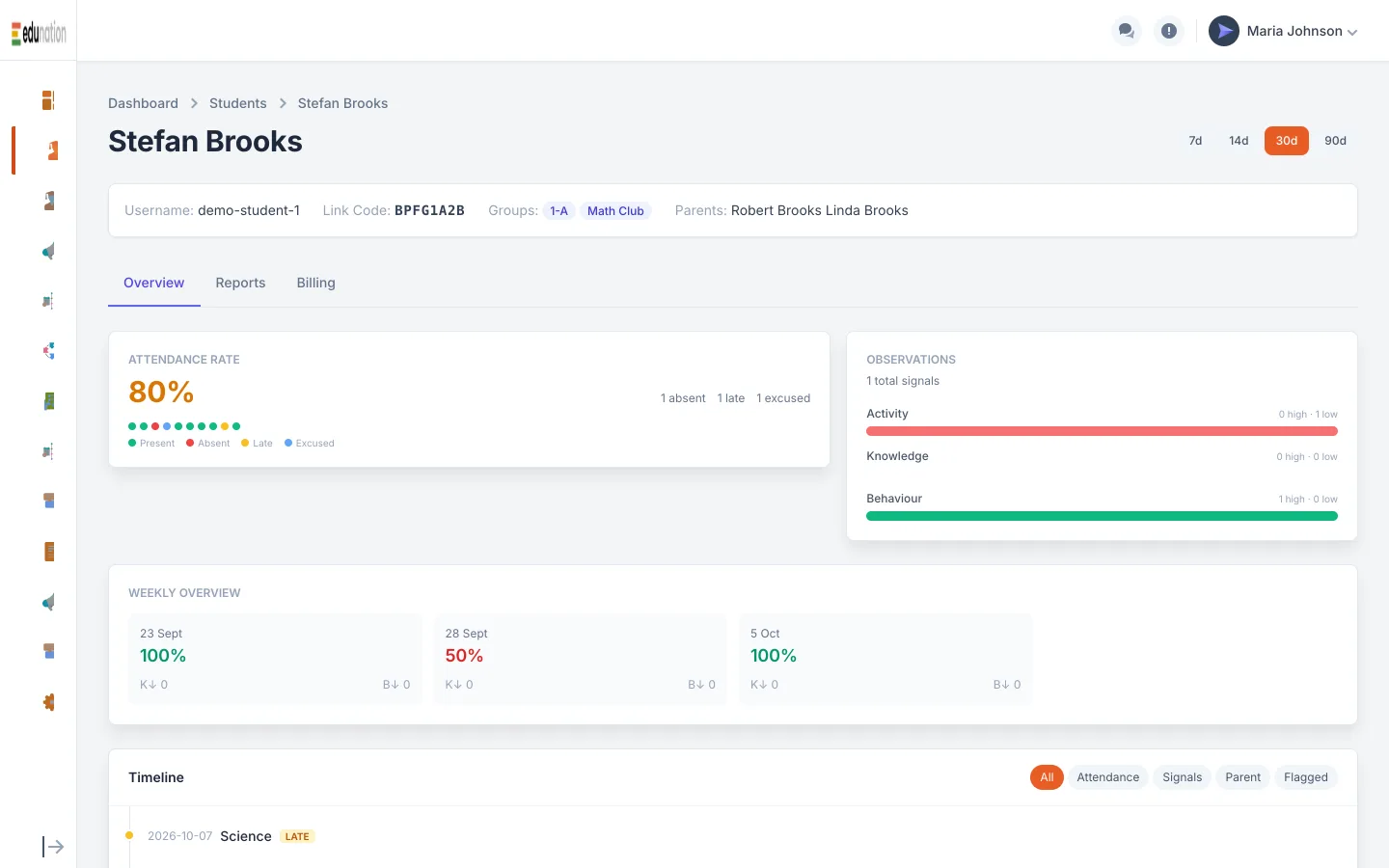
Task: Open the branching share-nodes sidebar icon
Action: [48, 351]
